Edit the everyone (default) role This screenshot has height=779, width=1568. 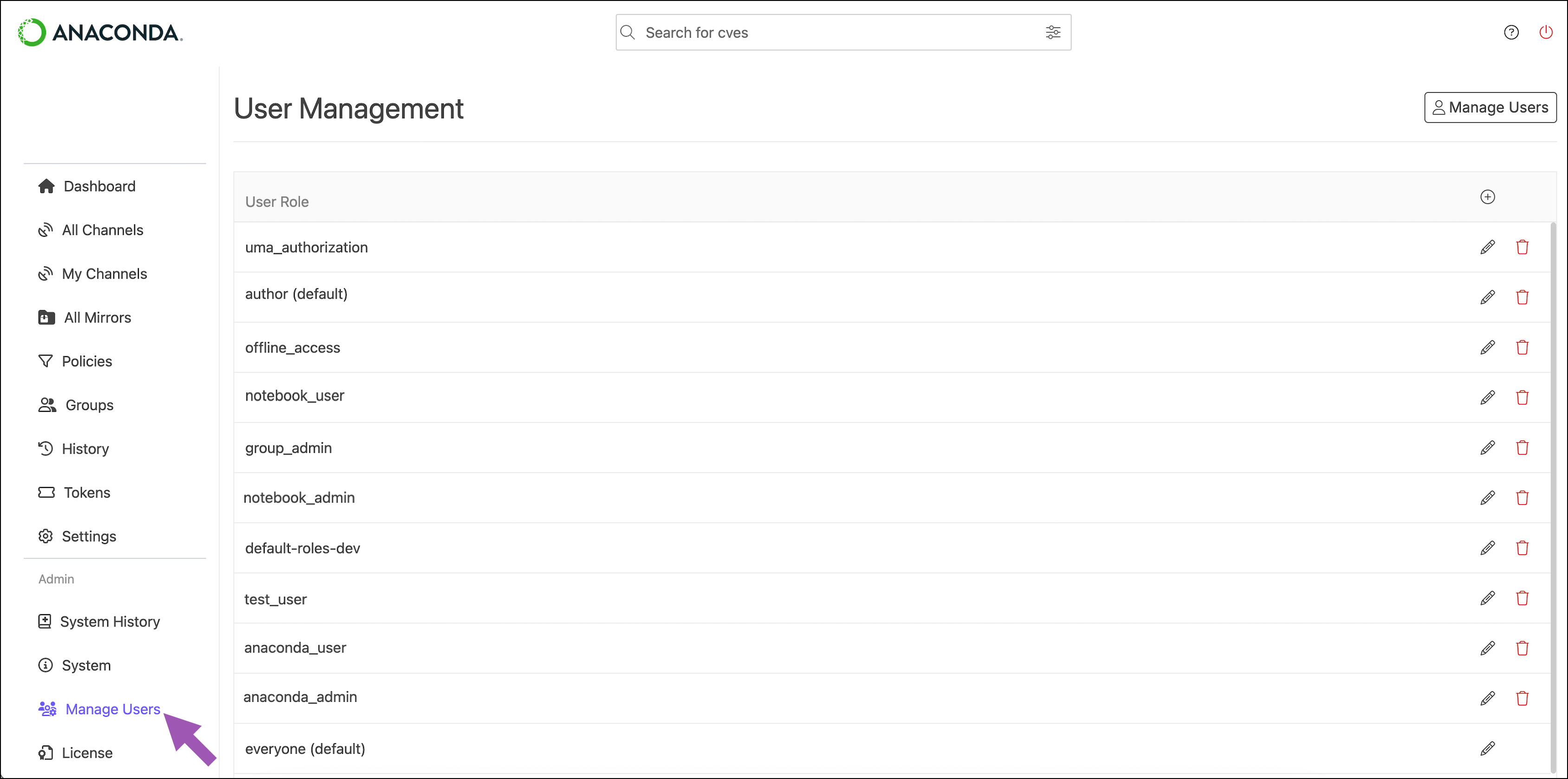click(x=1487, y=748)
